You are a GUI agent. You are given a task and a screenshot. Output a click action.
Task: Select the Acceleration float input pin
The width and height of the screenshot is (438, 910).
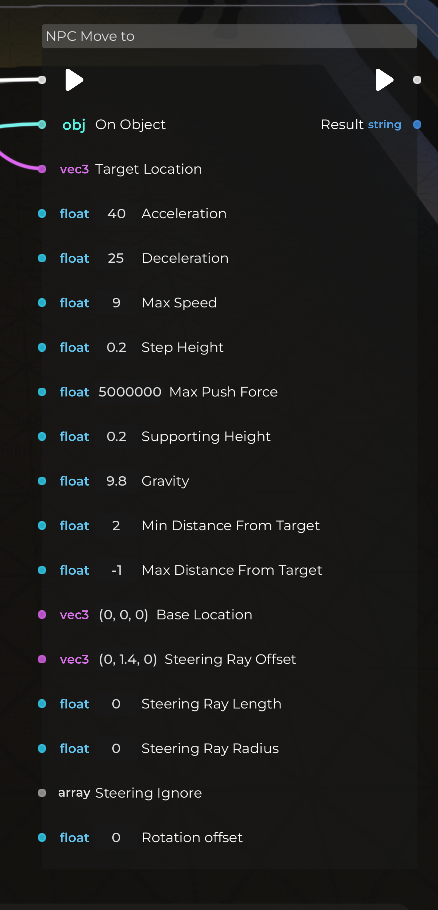(42, 214)
